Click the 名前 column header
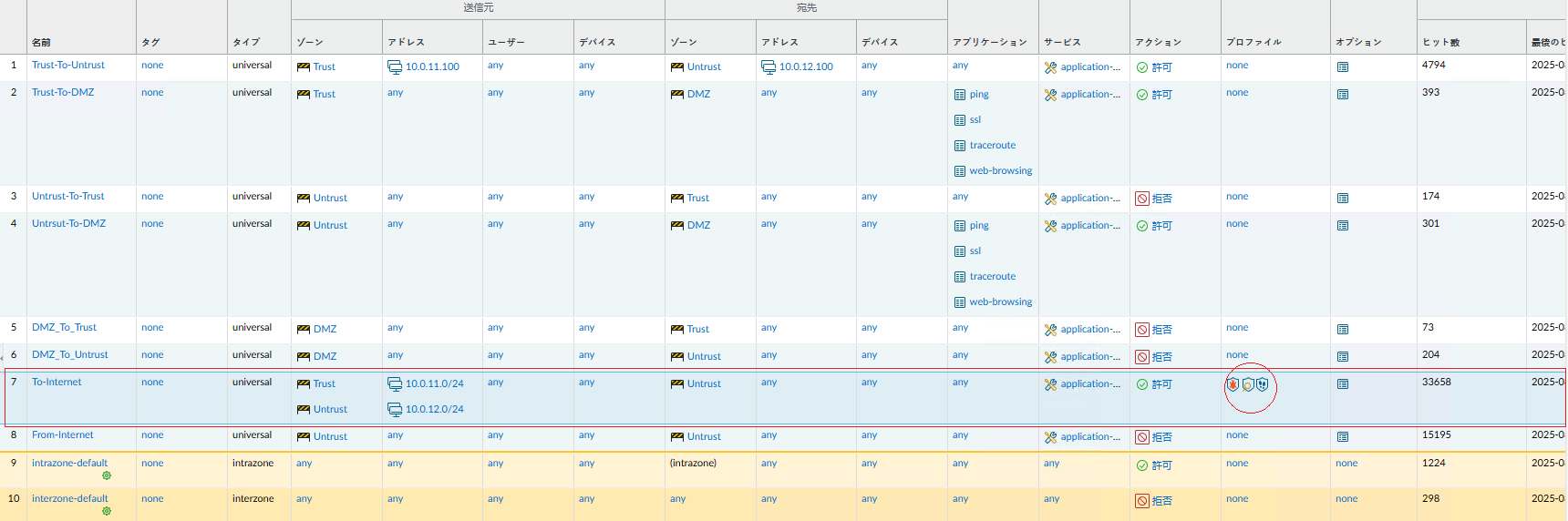The width and height of the screenshot is (1568, 521). click(x=41, y=43)
